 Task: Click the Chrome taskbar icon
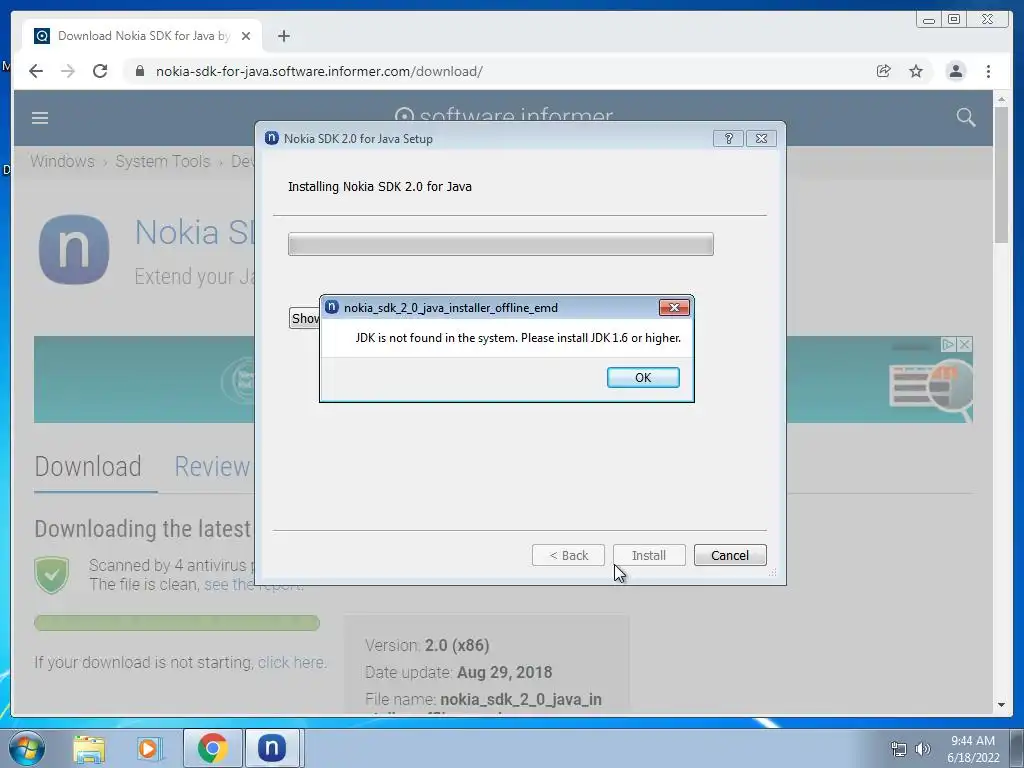[x=212, y=748]
